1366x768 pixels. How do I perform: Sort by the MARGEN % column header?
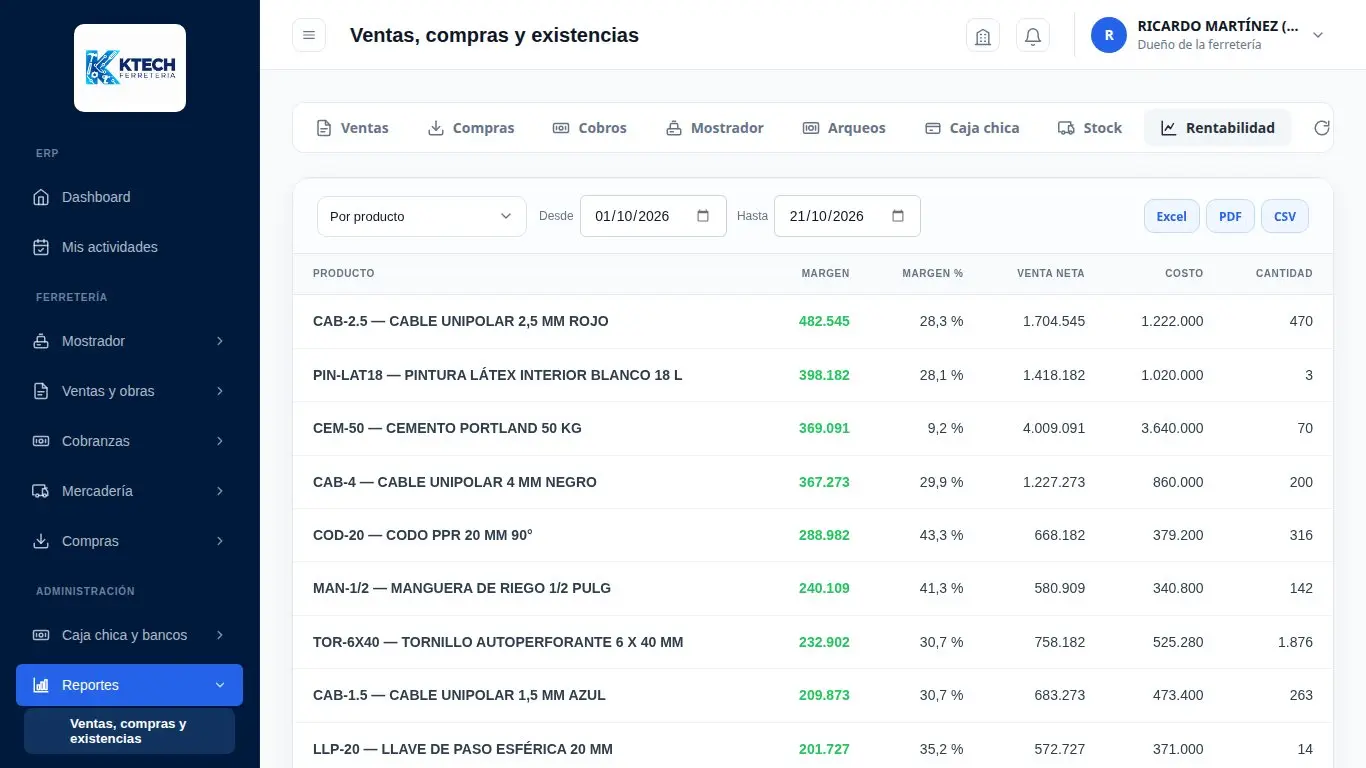click(932, 273)
